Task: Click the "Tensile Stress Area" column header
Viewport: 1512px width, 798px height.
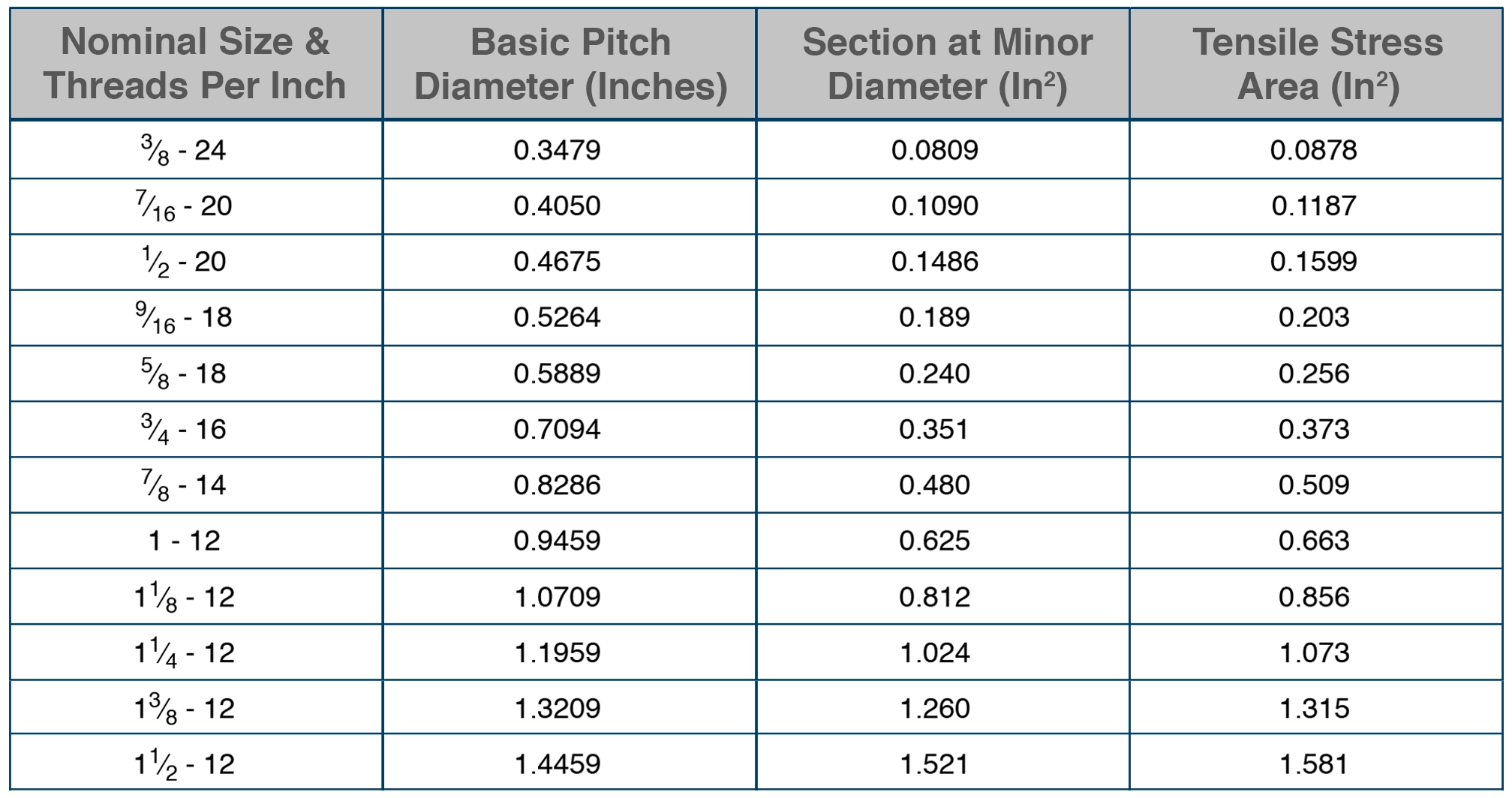Action: point(1318,64)
